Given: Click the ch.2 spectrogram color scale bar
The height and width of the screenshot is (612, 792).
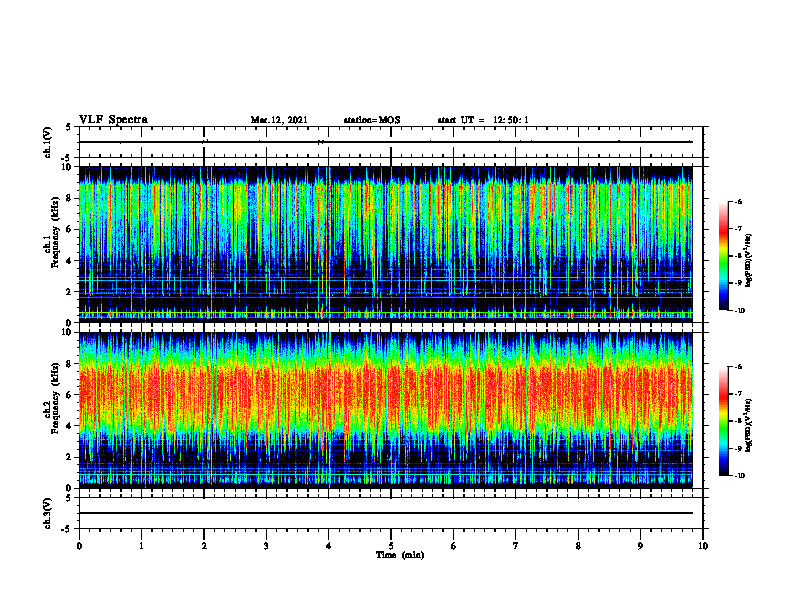Looking at the screenshot, I should (x=723, y=421).
